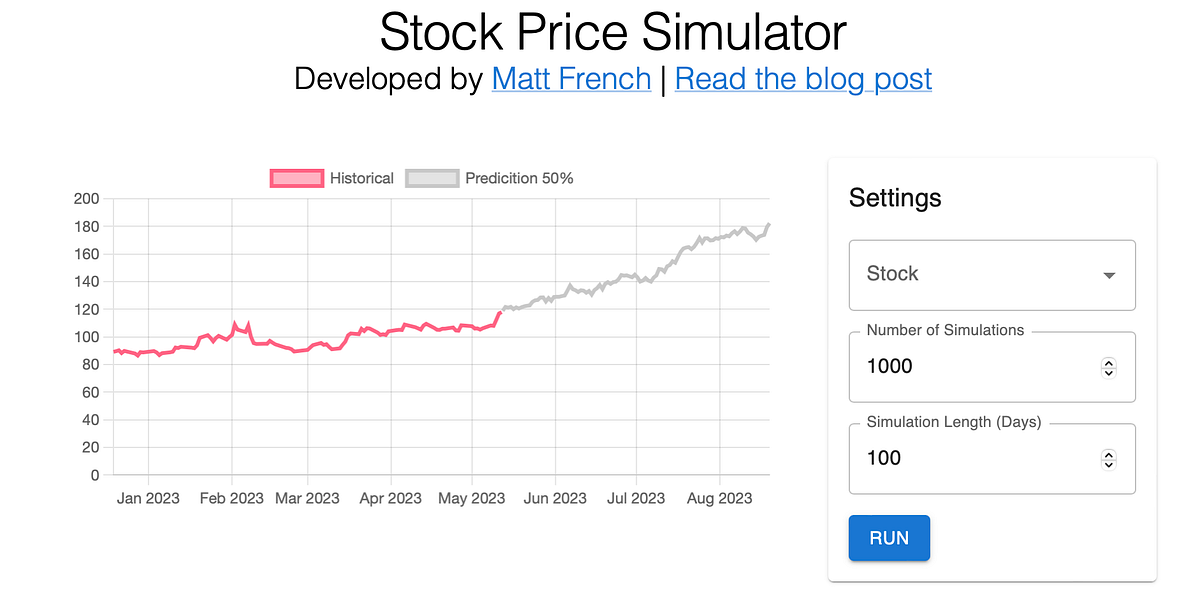The image size is (1200, 613).
Task: Decrement the Simulation Length days
Action: point(1108,464)
